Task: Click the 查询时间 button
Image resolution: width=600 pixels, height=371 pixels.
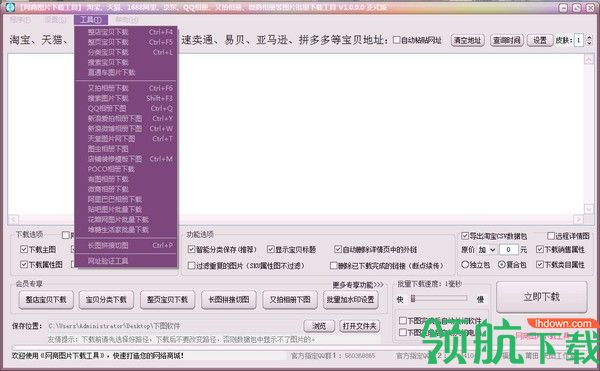Action: 506,40
